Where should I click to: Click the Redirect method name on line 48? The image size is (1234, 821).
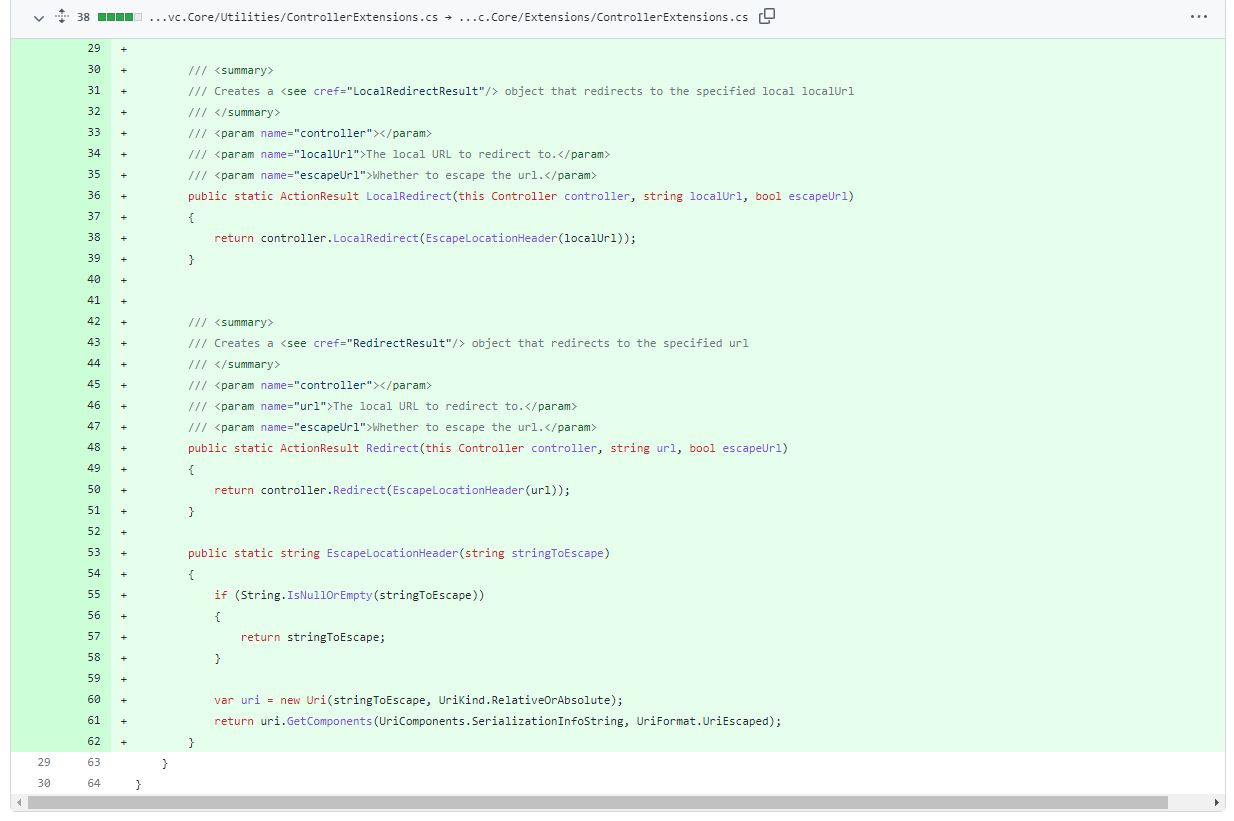point(392,448)
